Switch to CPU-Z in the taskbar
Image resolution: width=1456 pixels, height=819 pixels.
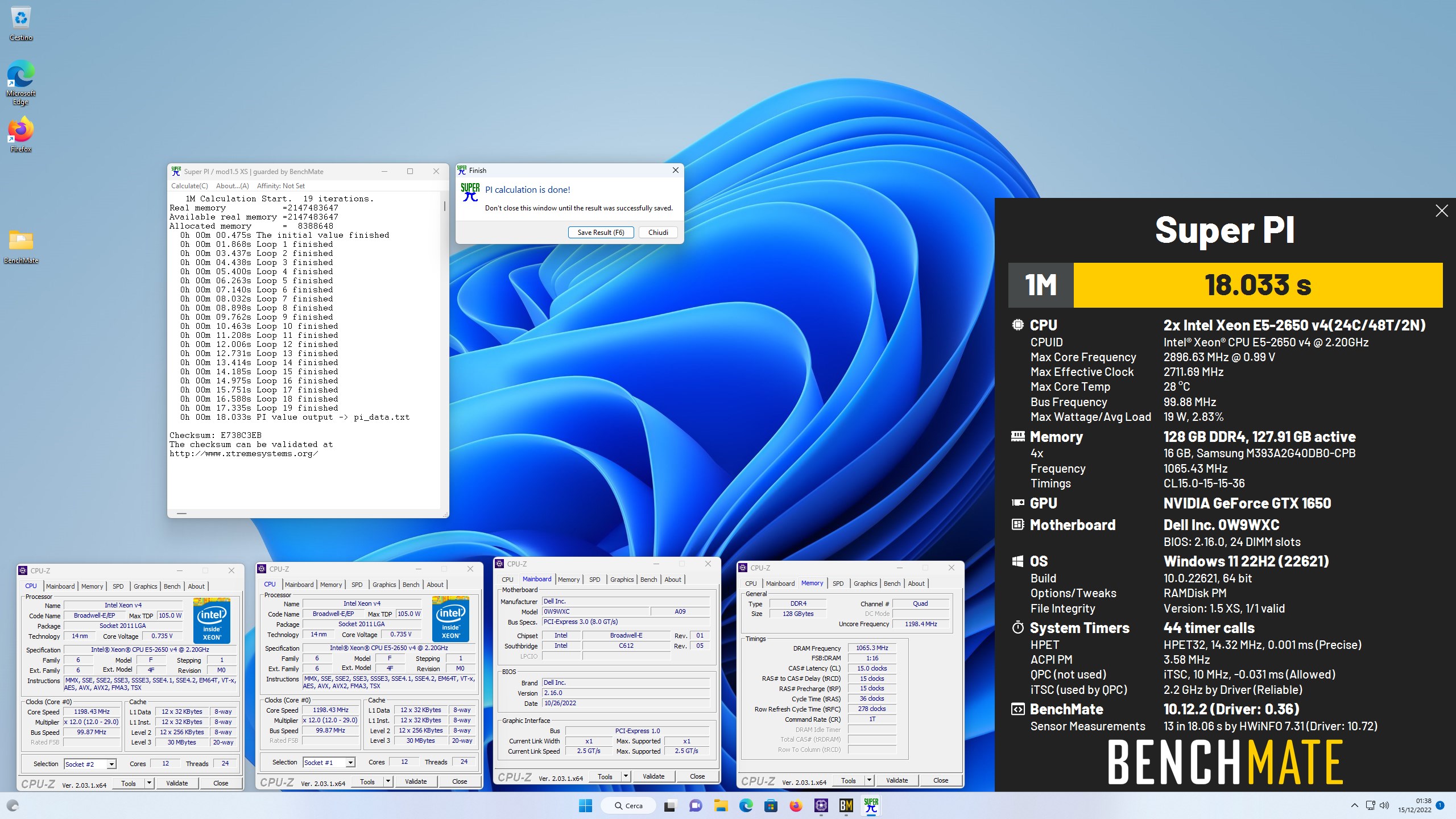click(x=821, y=805)
